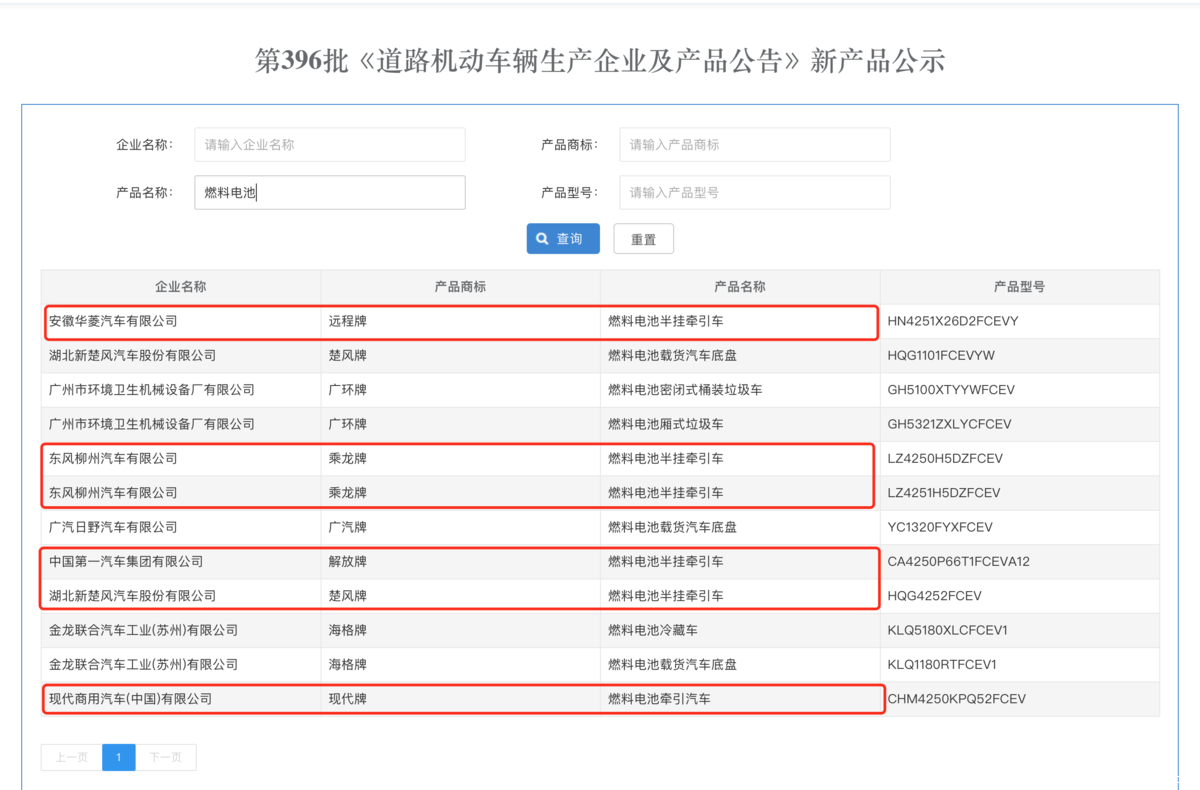Select 燃料电池密闭式桶装垃圾车 product name
The image size is (1200, 790).
(685, 389)
